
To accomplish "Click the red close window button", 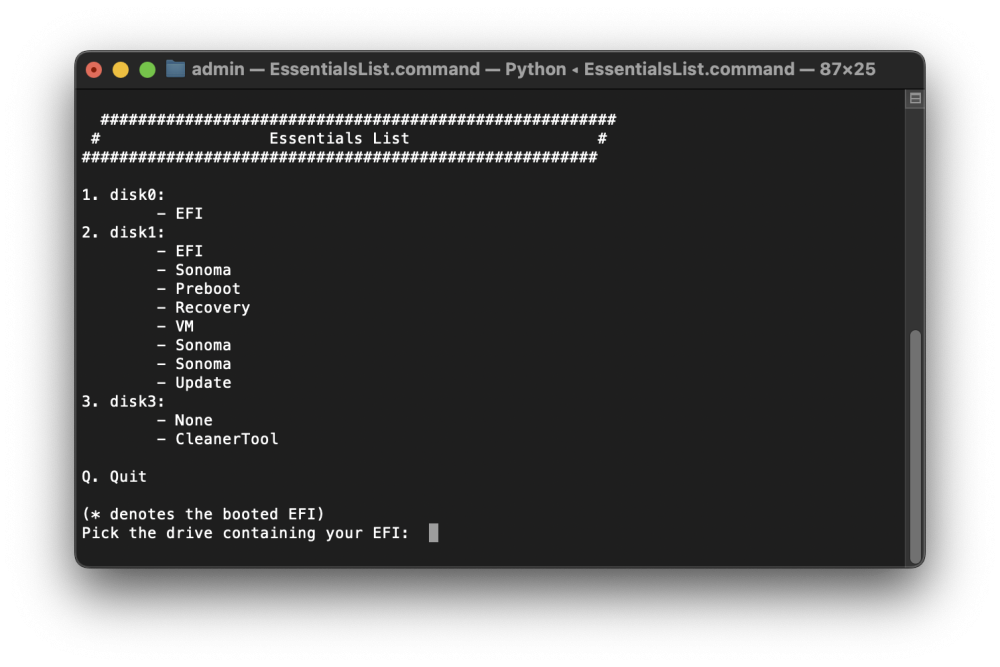I will [x=94, y=70].
